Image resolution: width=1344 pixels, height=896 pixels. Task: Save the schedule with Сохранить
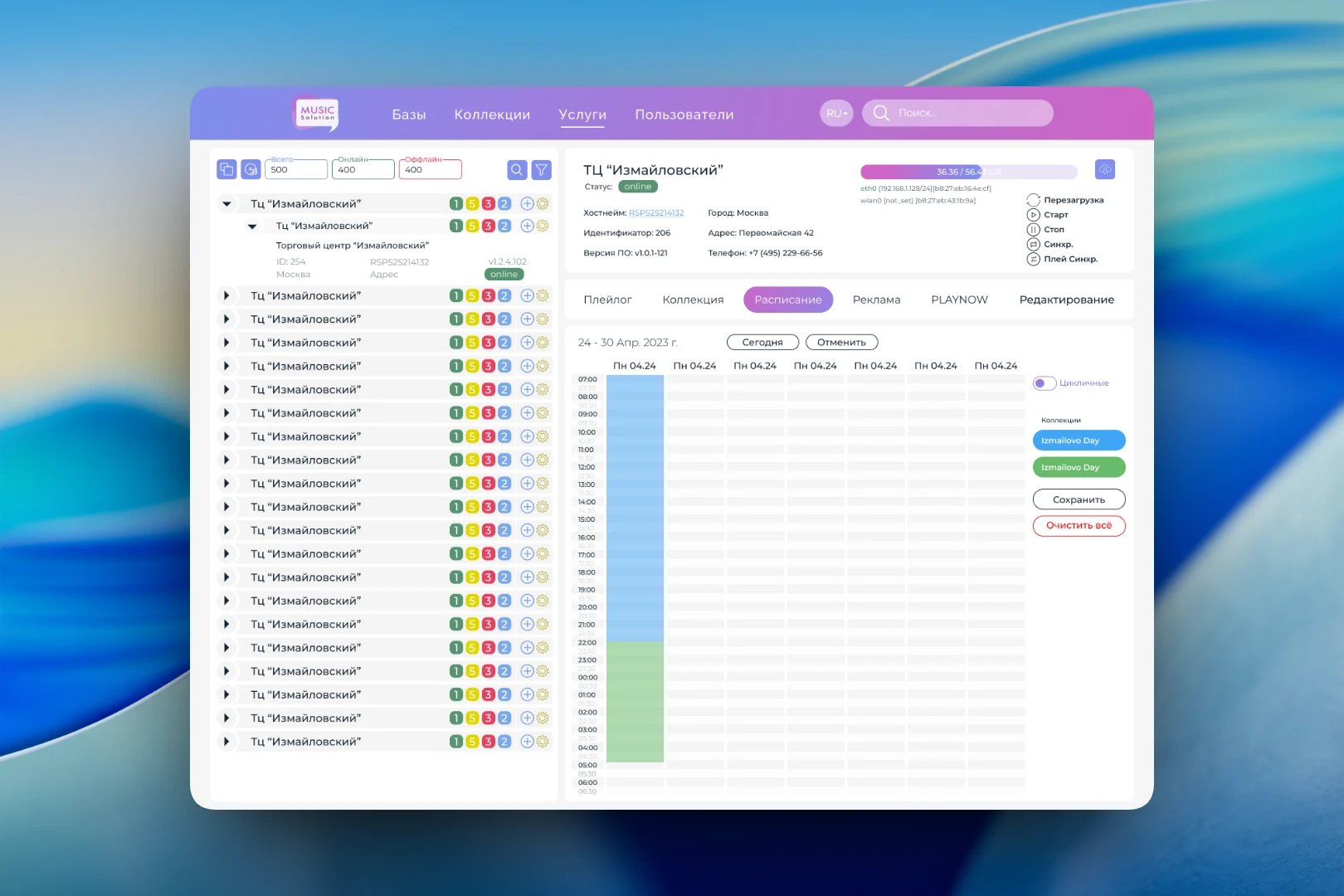click(x=1079, y=499)
